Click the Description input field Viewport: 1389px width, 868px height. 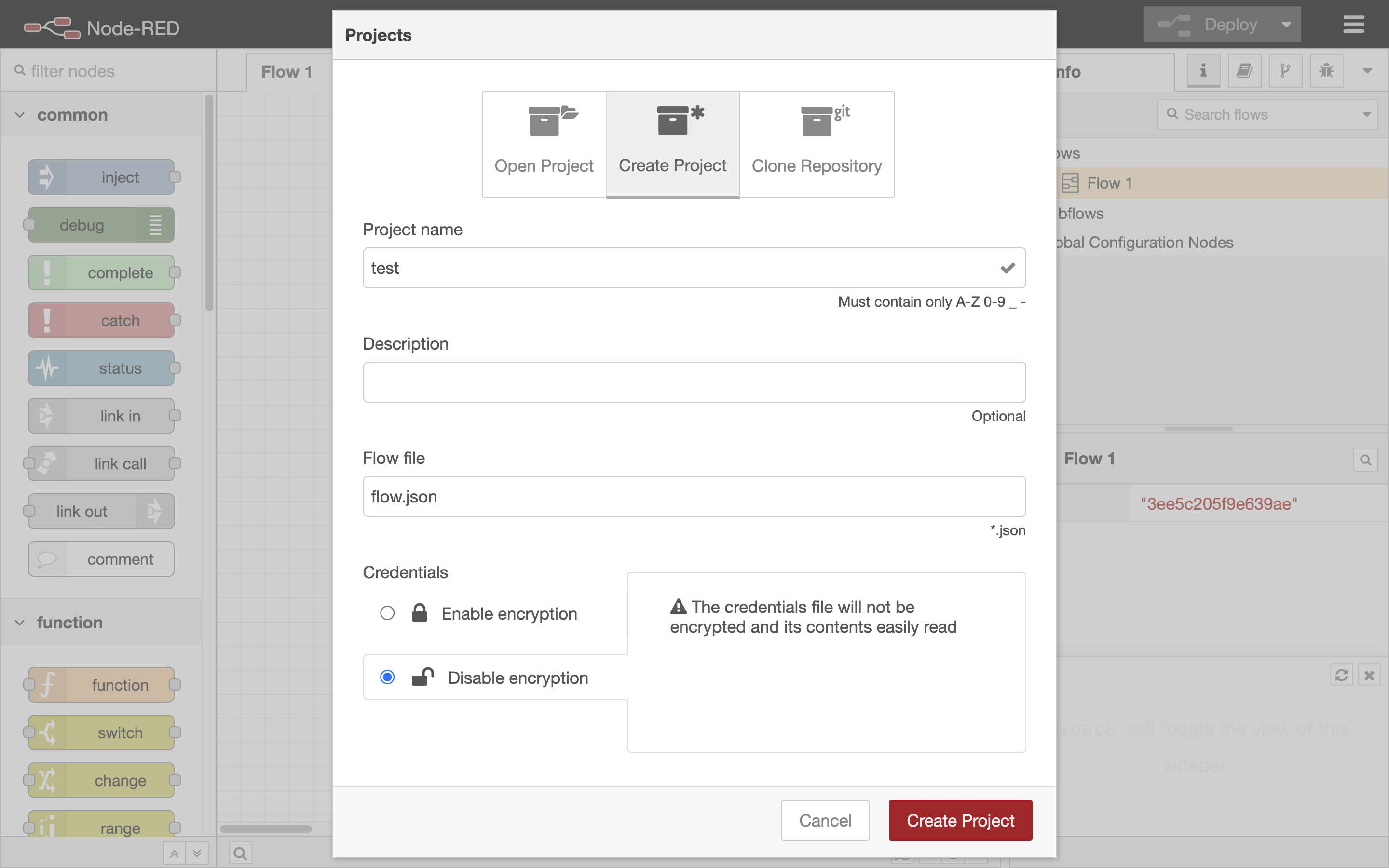[694, 382]
